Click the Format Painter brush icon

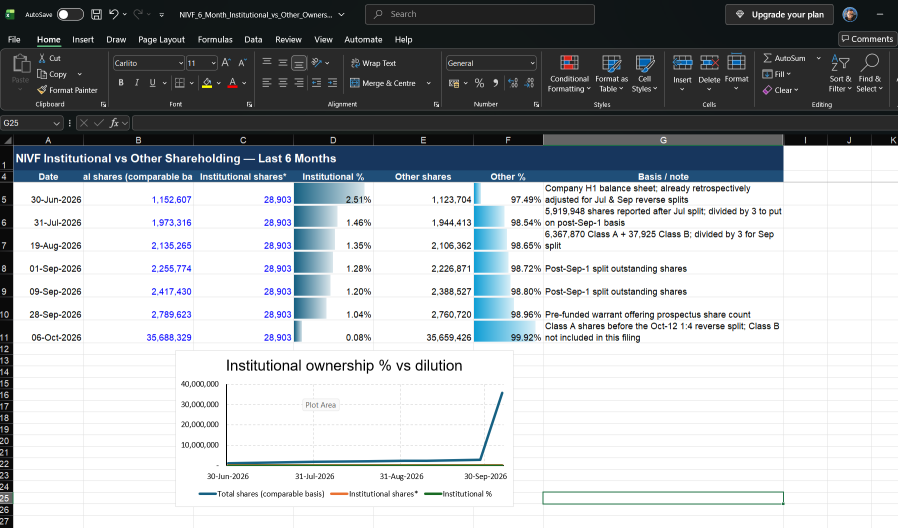pyautogui.click(x=42, y=90)
